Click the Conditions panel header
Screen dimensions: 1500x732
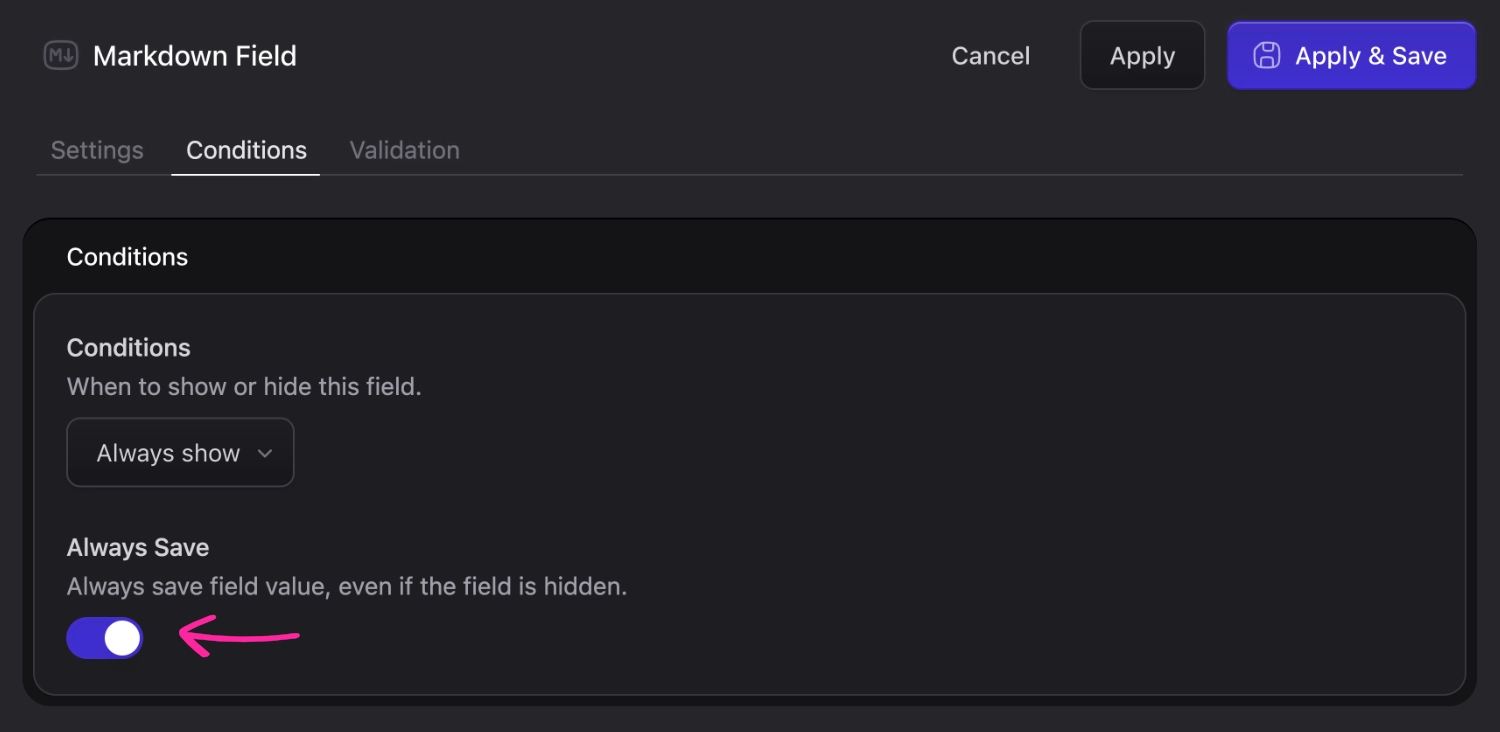tap(127, 257)
